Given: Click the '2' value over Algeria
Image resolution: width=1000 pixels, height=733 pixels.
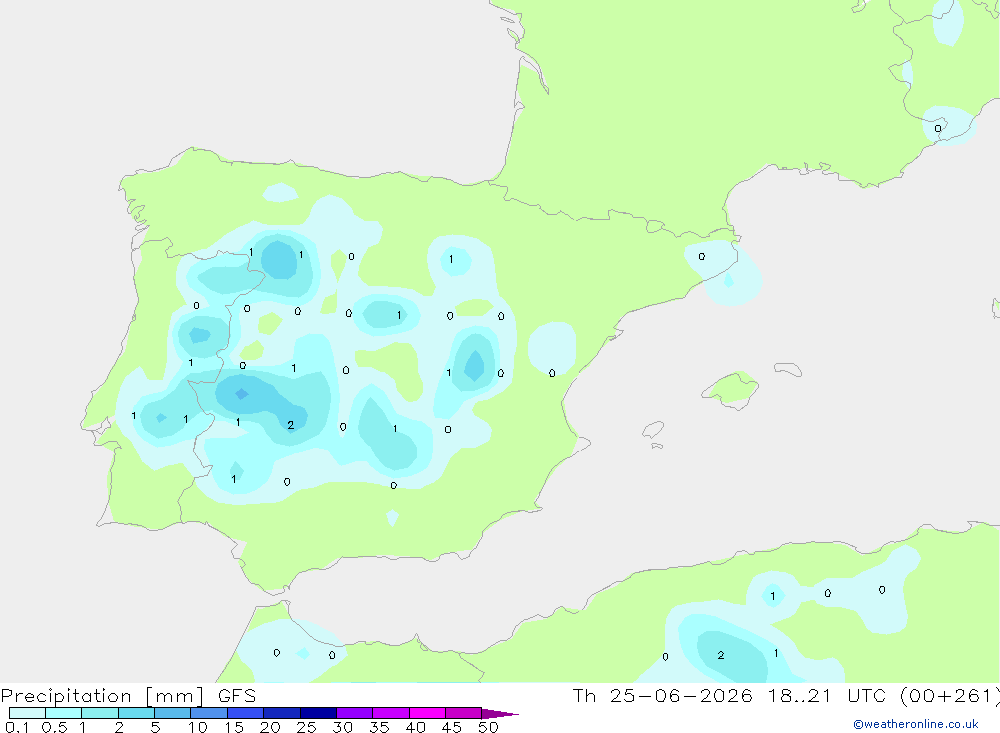Looking at the screenshot, I should 721,655.
